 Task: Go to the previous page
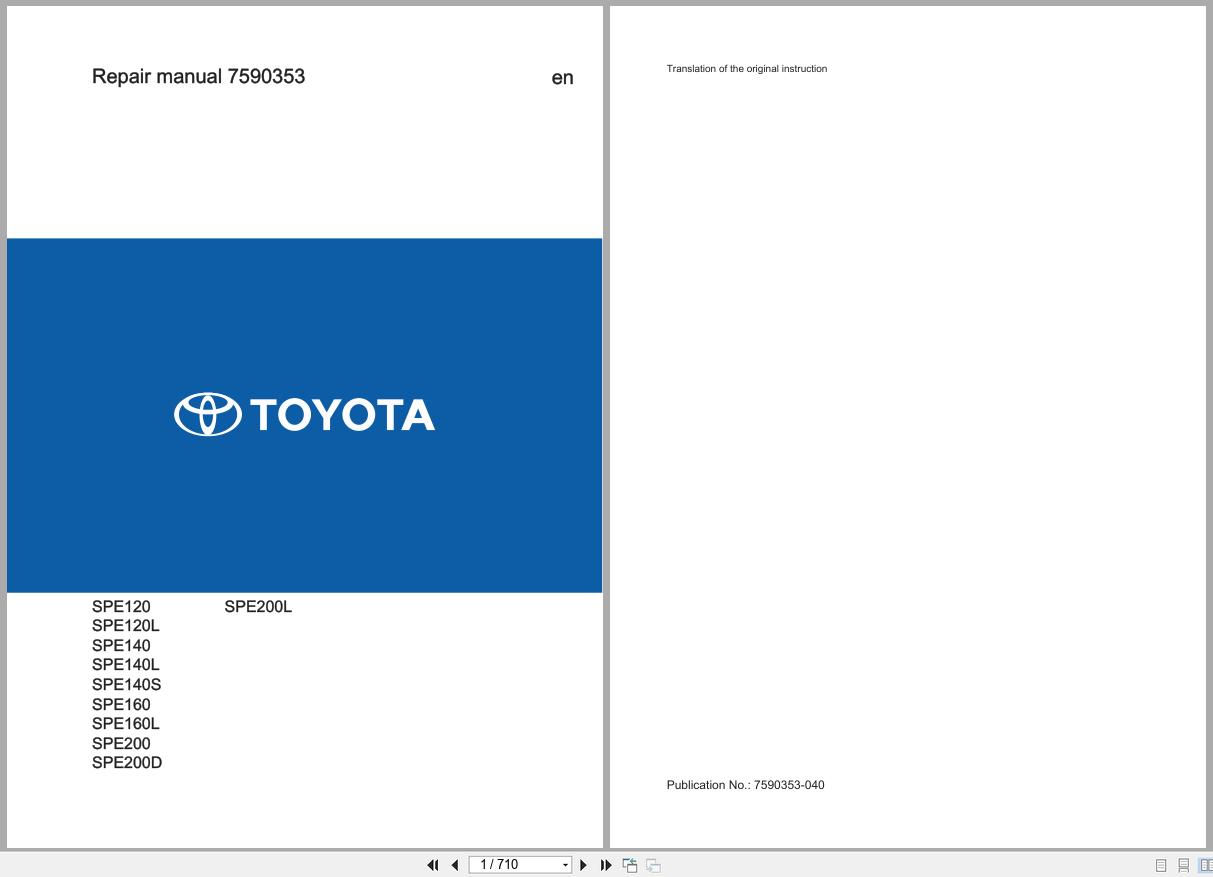click(x=455, y=865)
